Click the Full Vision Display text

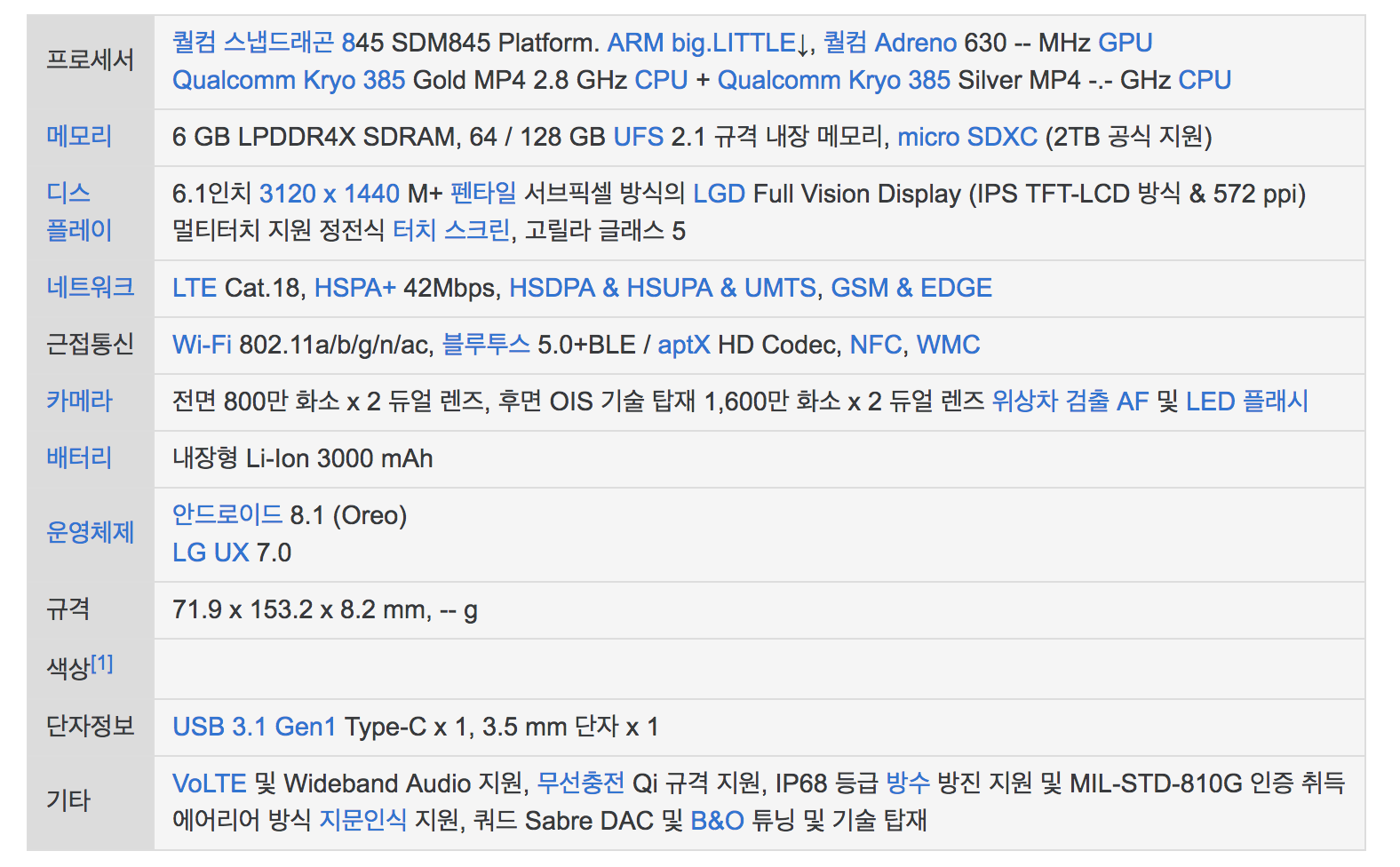point(857,194)
